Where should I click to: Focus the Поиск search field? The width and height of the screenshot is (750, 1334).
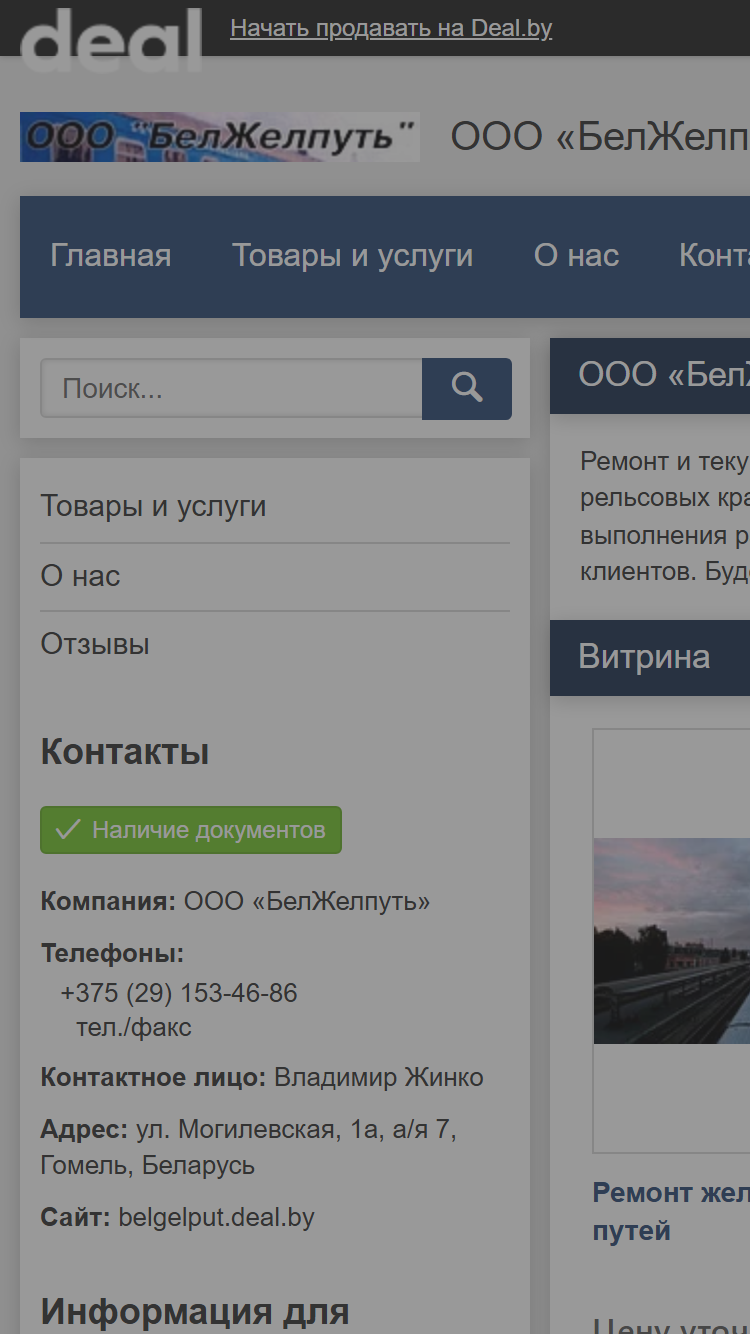pos(231,389)
